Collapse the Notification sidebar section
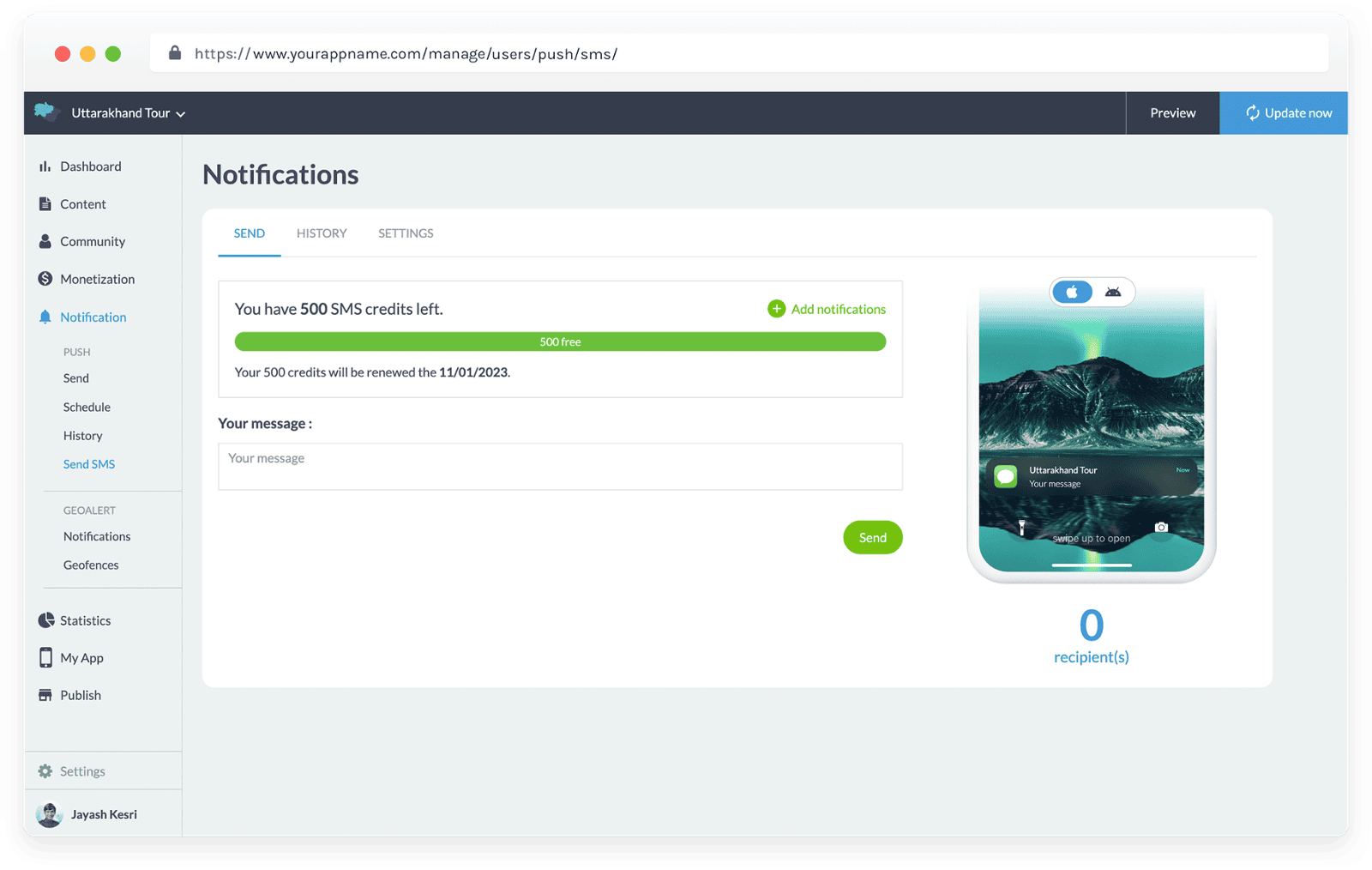 point(93,317)
